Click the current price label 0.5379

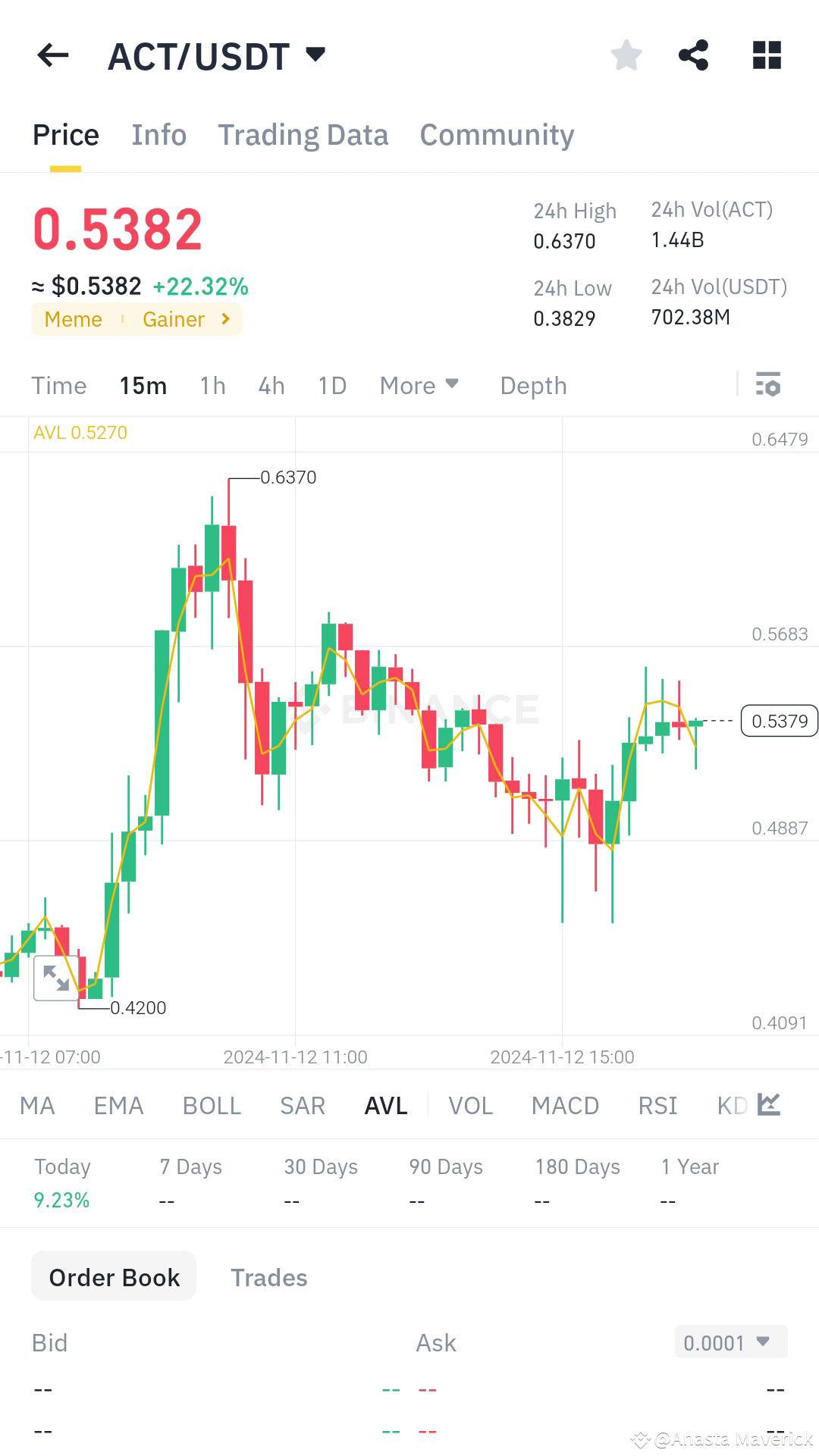click(x=778, y=721)
